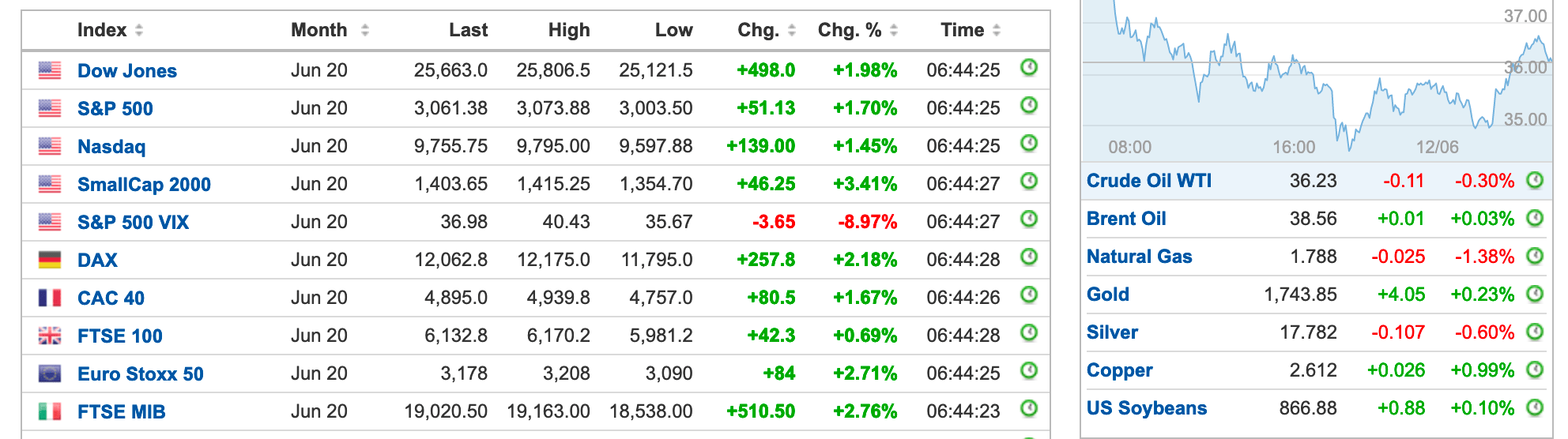Image resolution: width=1568 pixels, height=439 pixels.
Task: Click the US flag next to Nasdaq
Action: (50, 147)
